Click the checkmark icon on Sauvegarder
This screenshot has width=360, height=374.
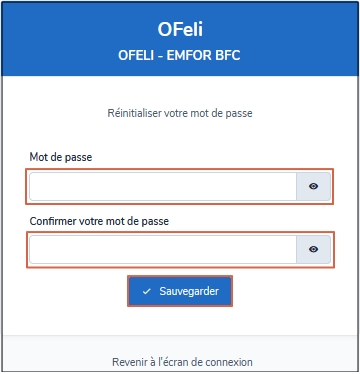pos(146,291)
